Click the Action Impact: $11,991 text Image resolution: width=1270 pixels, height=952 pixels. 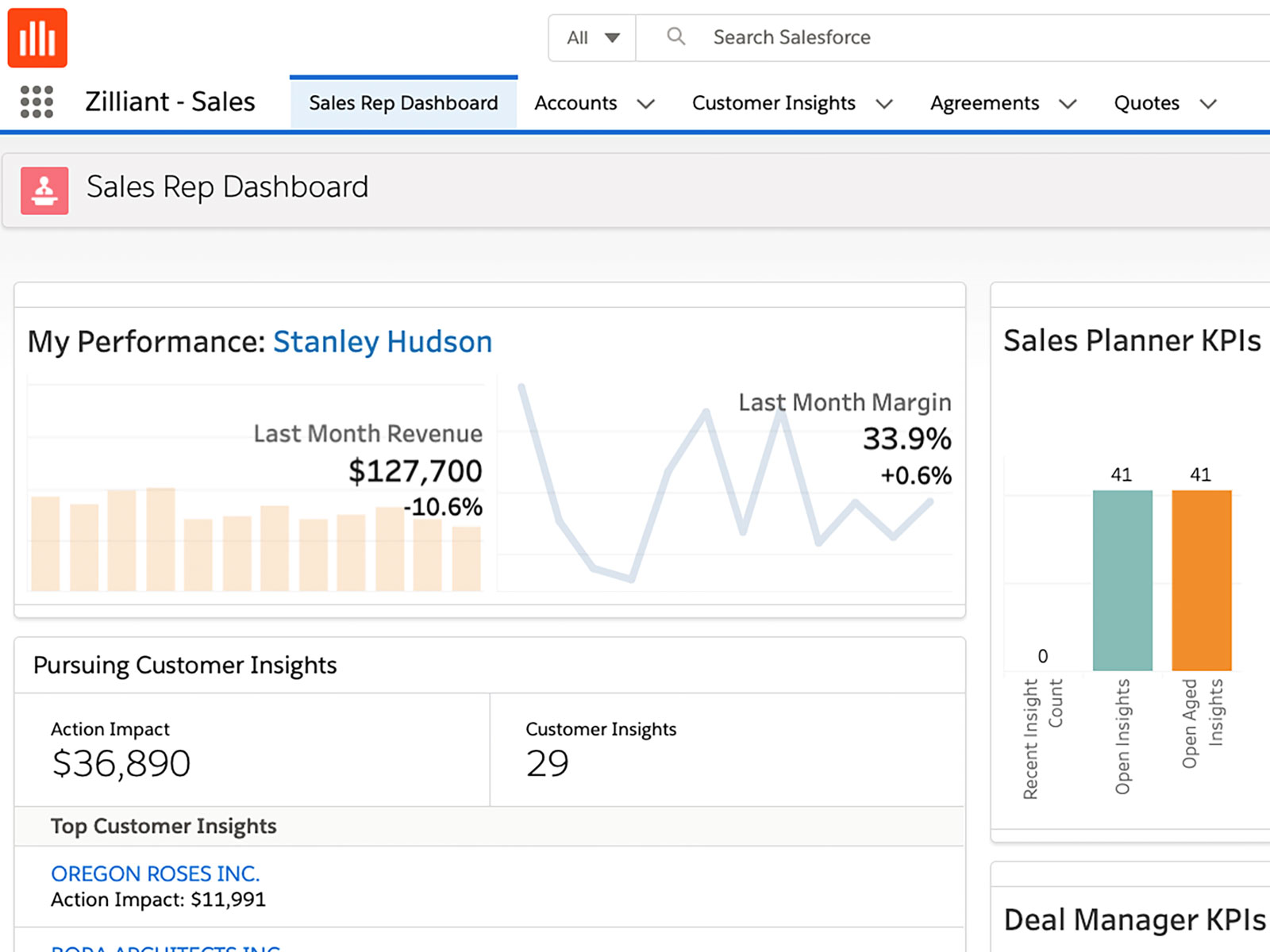(158, 900)
